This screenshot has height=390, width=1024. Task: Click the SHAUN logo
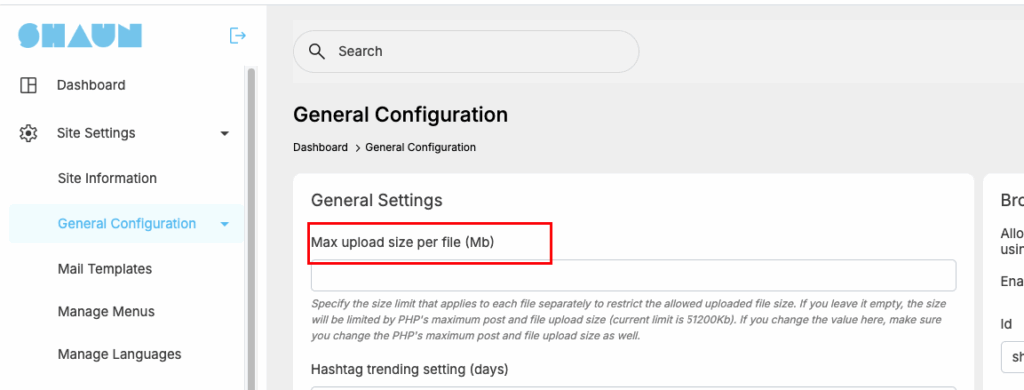coord(80,35)
